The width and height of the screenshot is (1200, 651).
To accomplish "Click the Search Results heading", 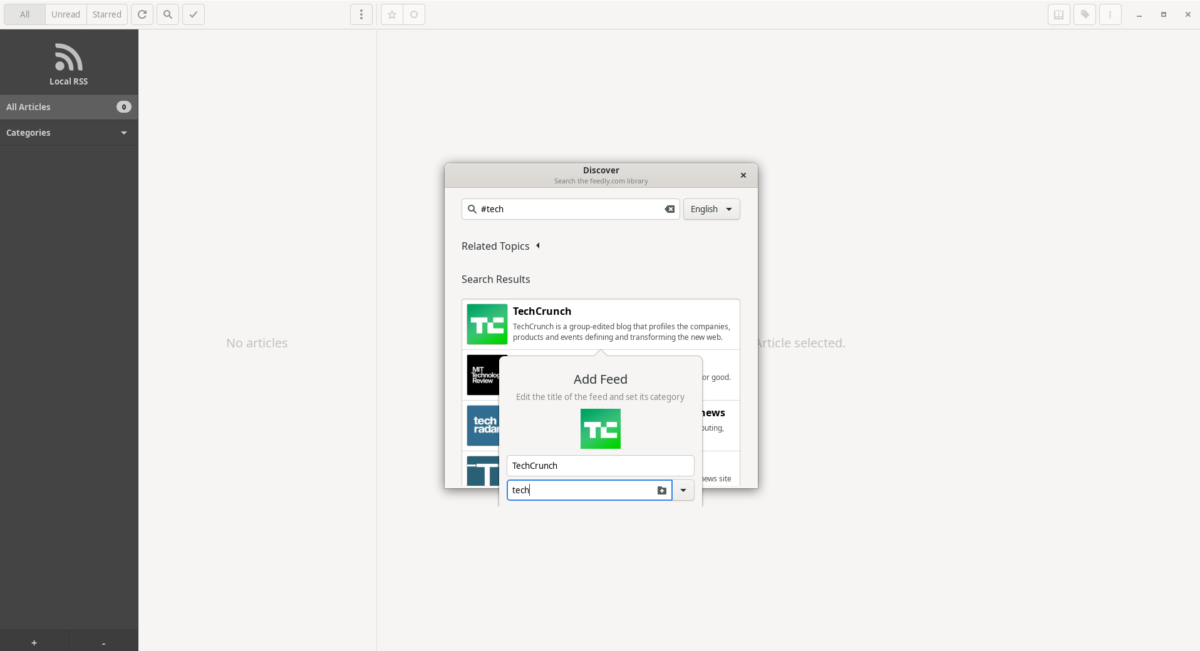I will 496,279.
